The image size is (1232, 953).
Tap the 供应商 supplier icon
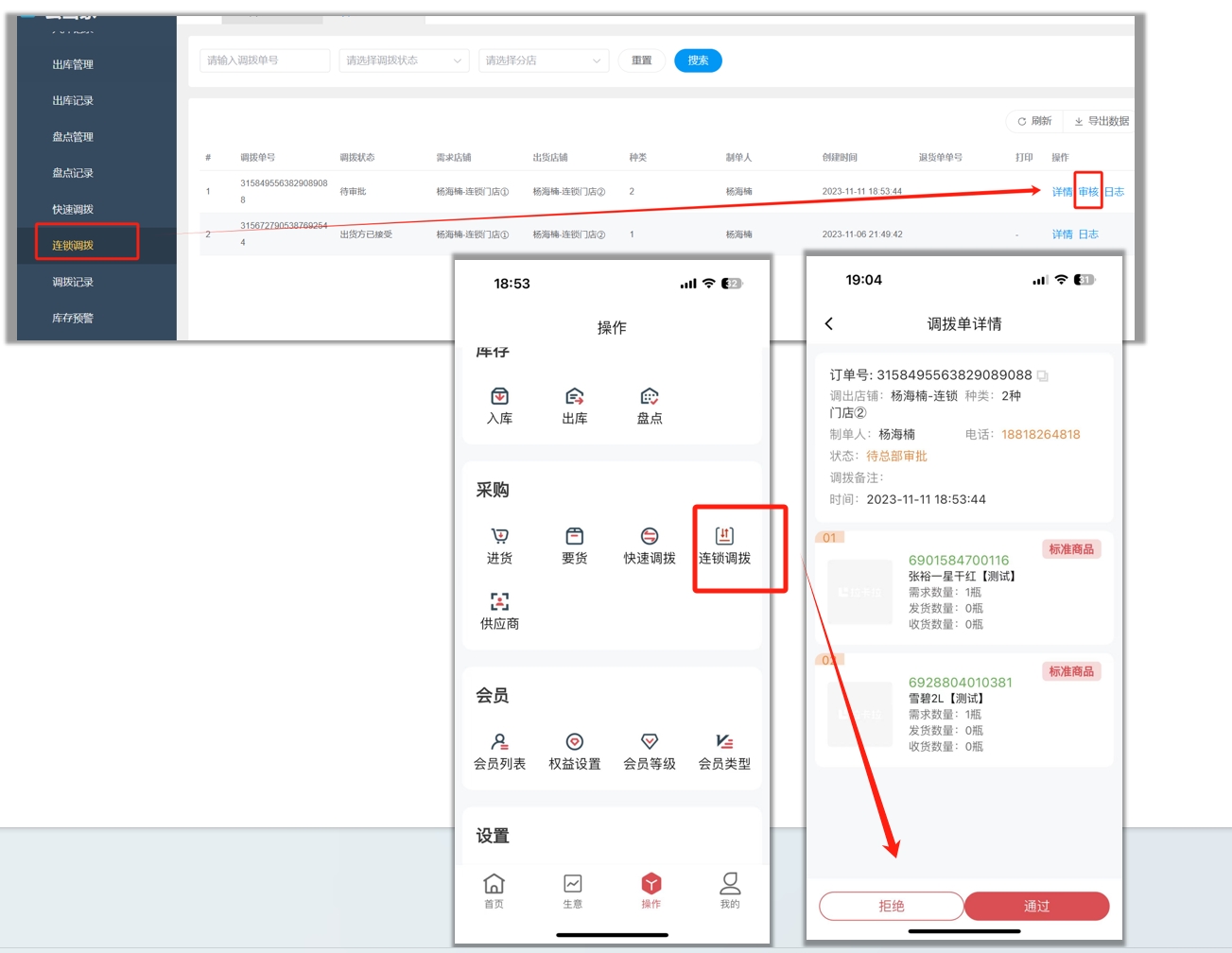[499, 602]
